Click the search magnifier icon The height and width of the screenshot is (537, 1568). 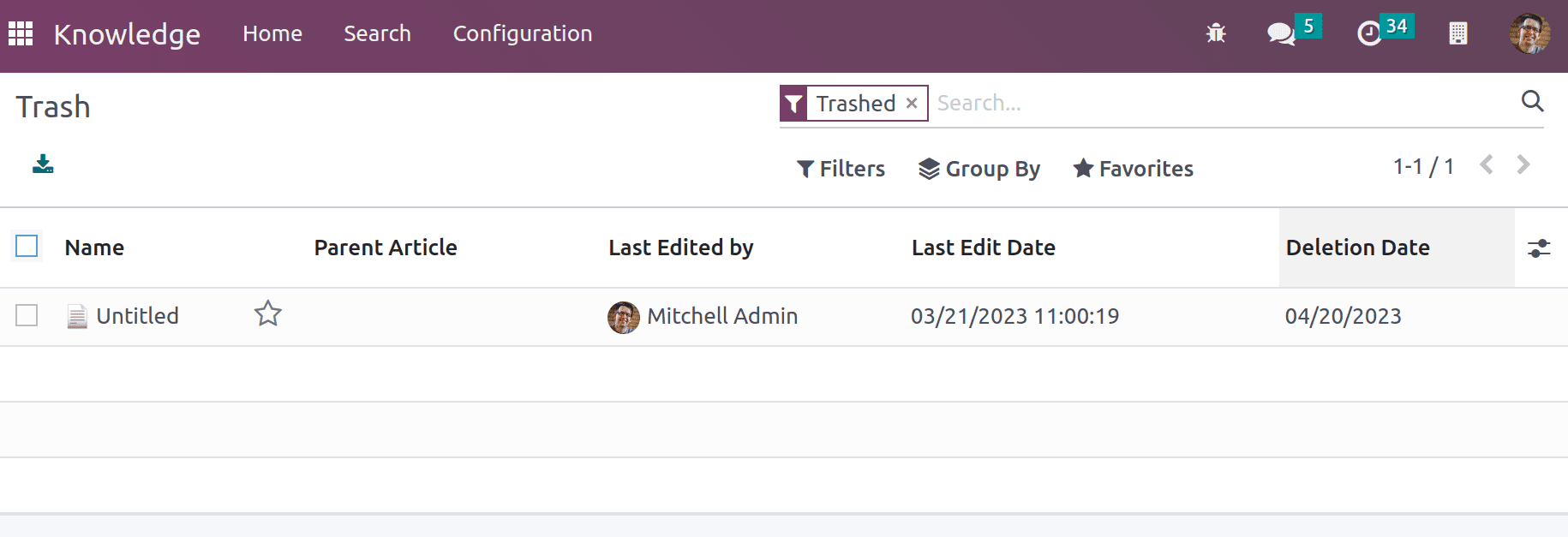(1532, 101)
